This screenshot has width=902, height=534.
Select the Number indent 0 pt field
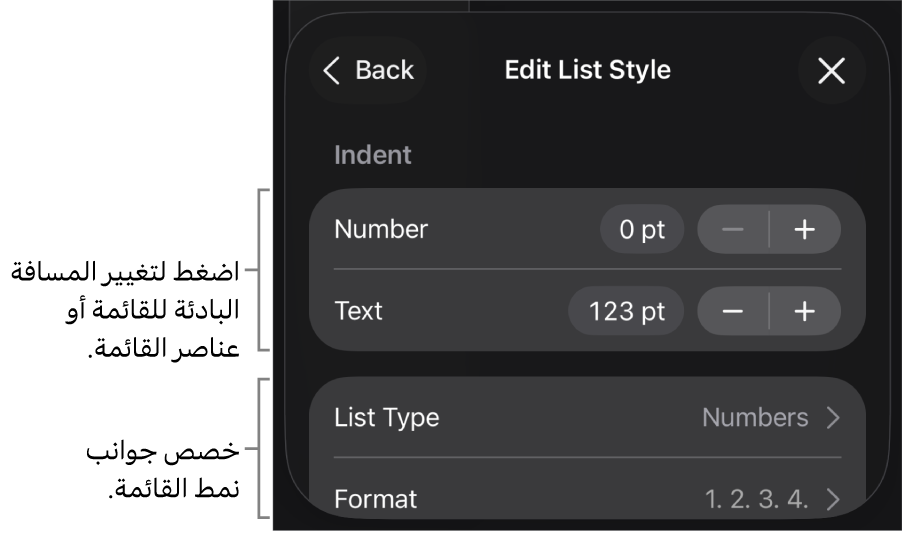(641, 230)
